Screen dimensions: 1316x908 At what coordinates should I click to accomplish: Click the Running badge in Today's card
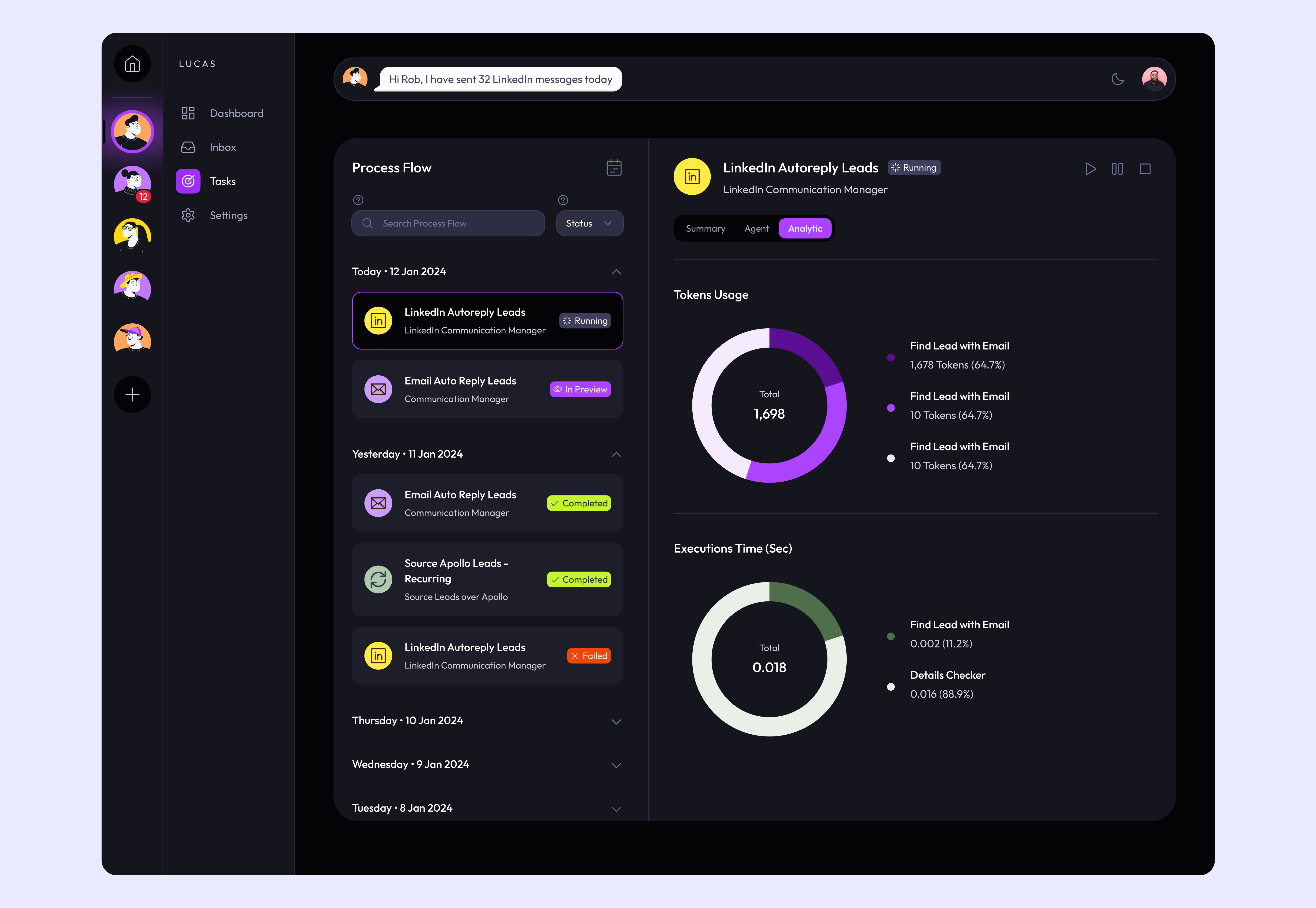[585, 321]
